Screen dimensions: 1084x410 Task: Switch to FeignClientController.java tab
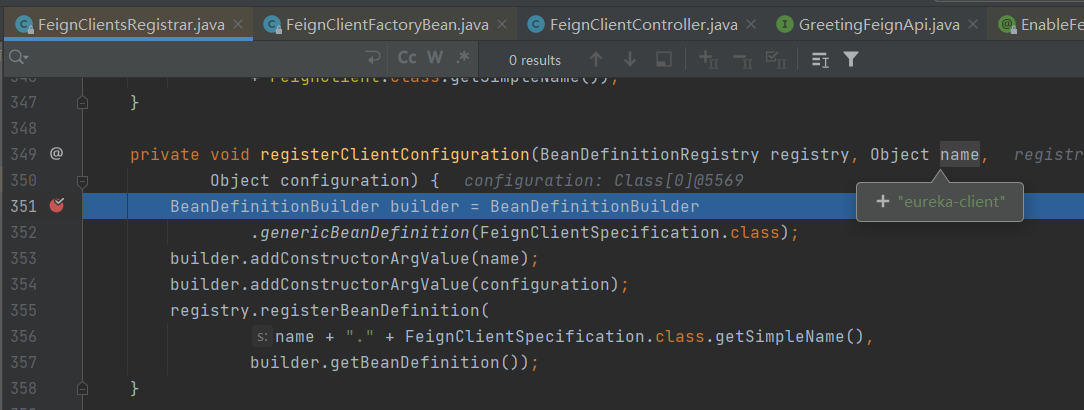coord(644,25)
